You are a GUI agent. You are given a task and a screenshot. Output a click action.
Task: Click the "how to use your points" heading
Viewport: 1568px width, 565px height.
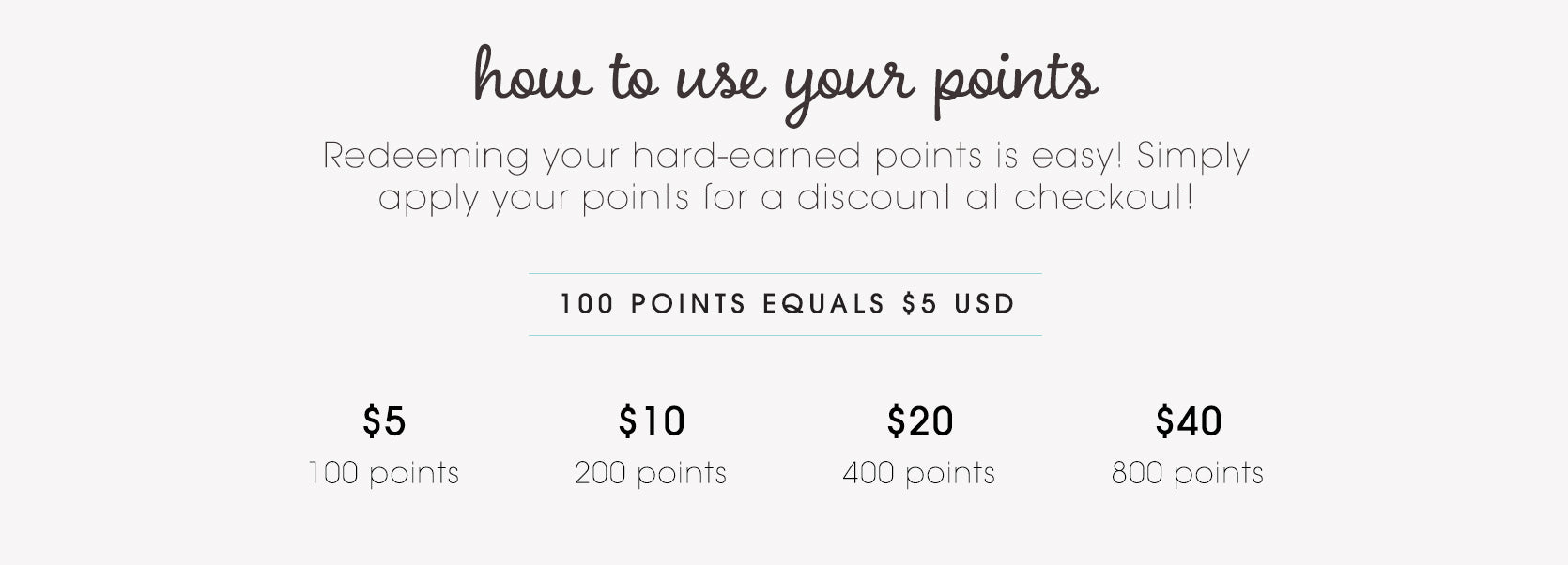click(785, 79)
